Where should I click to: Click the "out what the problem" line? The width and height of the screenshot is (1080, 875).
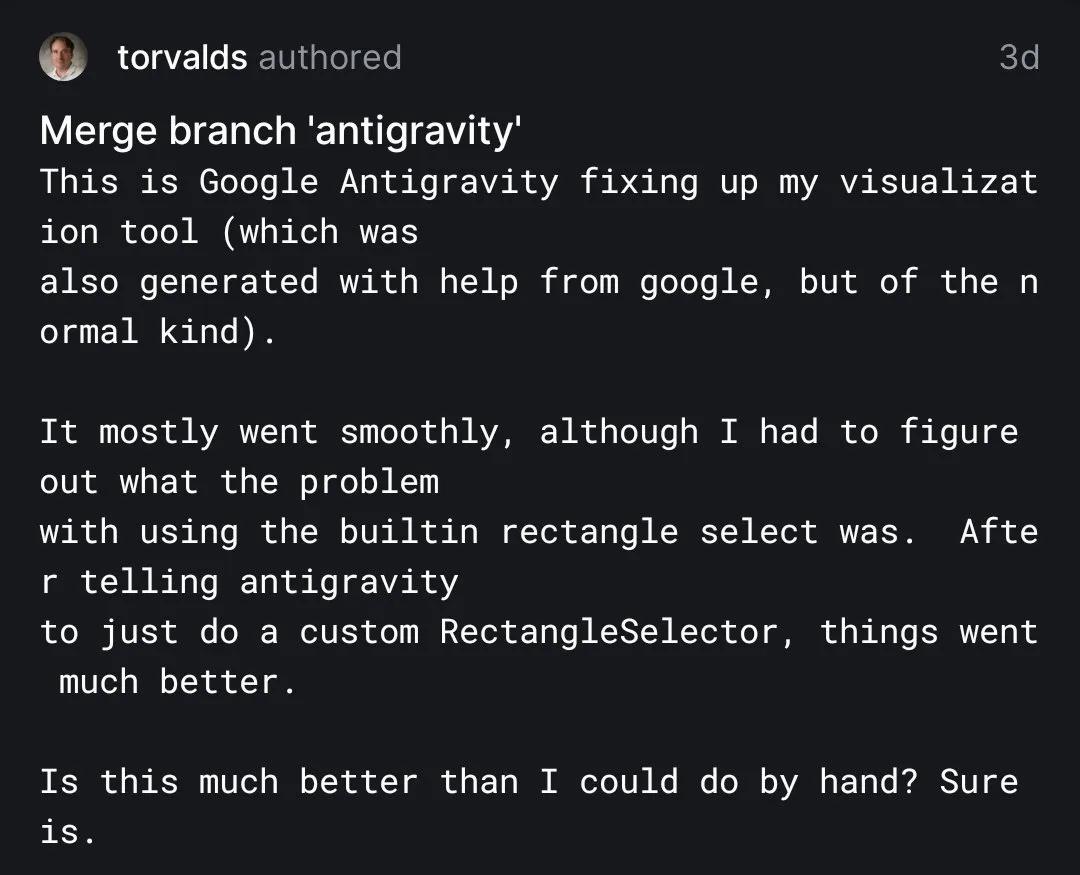point(238,482)
